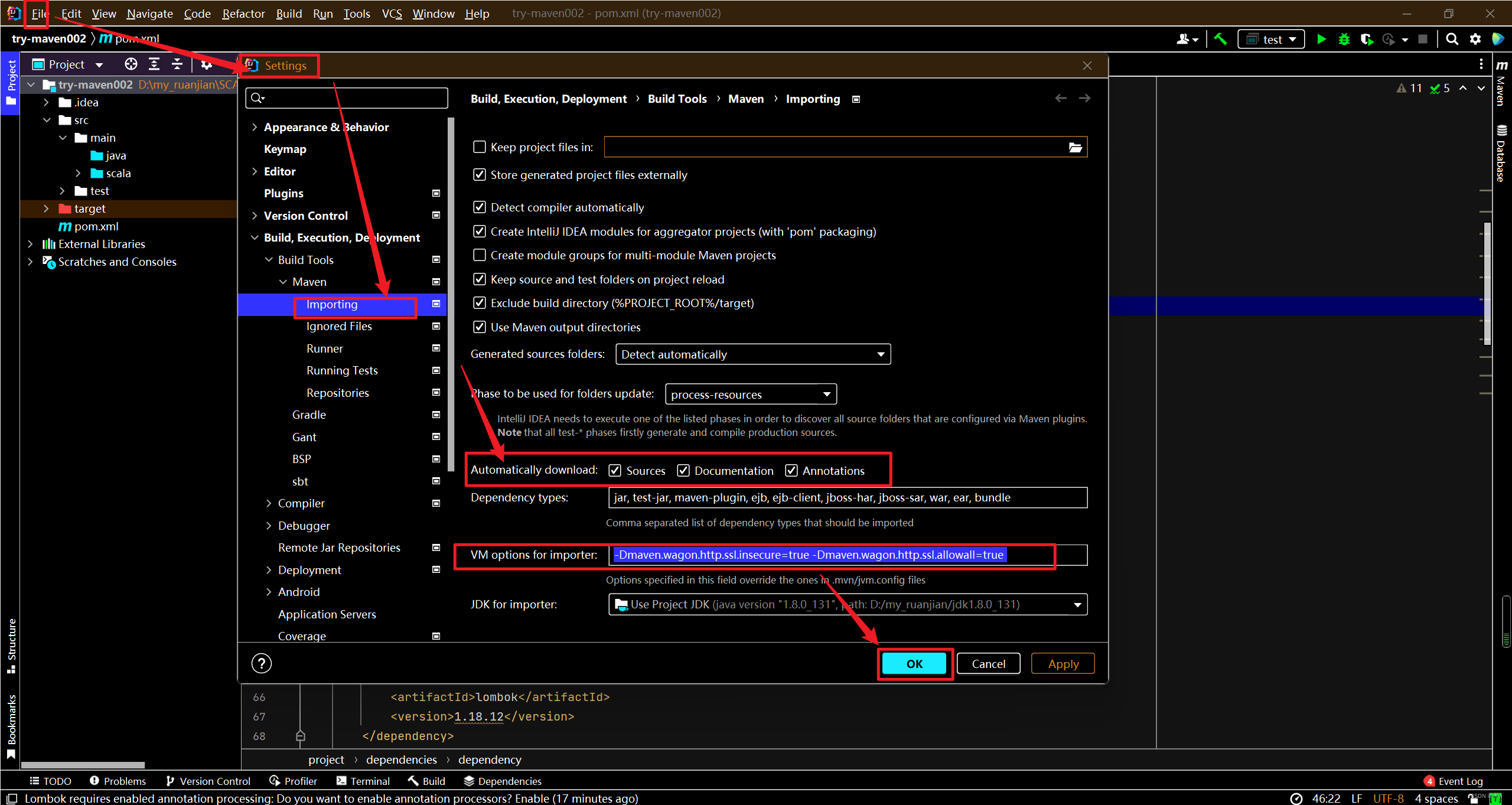Open Generated sources folders dropdown
Screen dimensions: 1512x805
pos(752,354)
